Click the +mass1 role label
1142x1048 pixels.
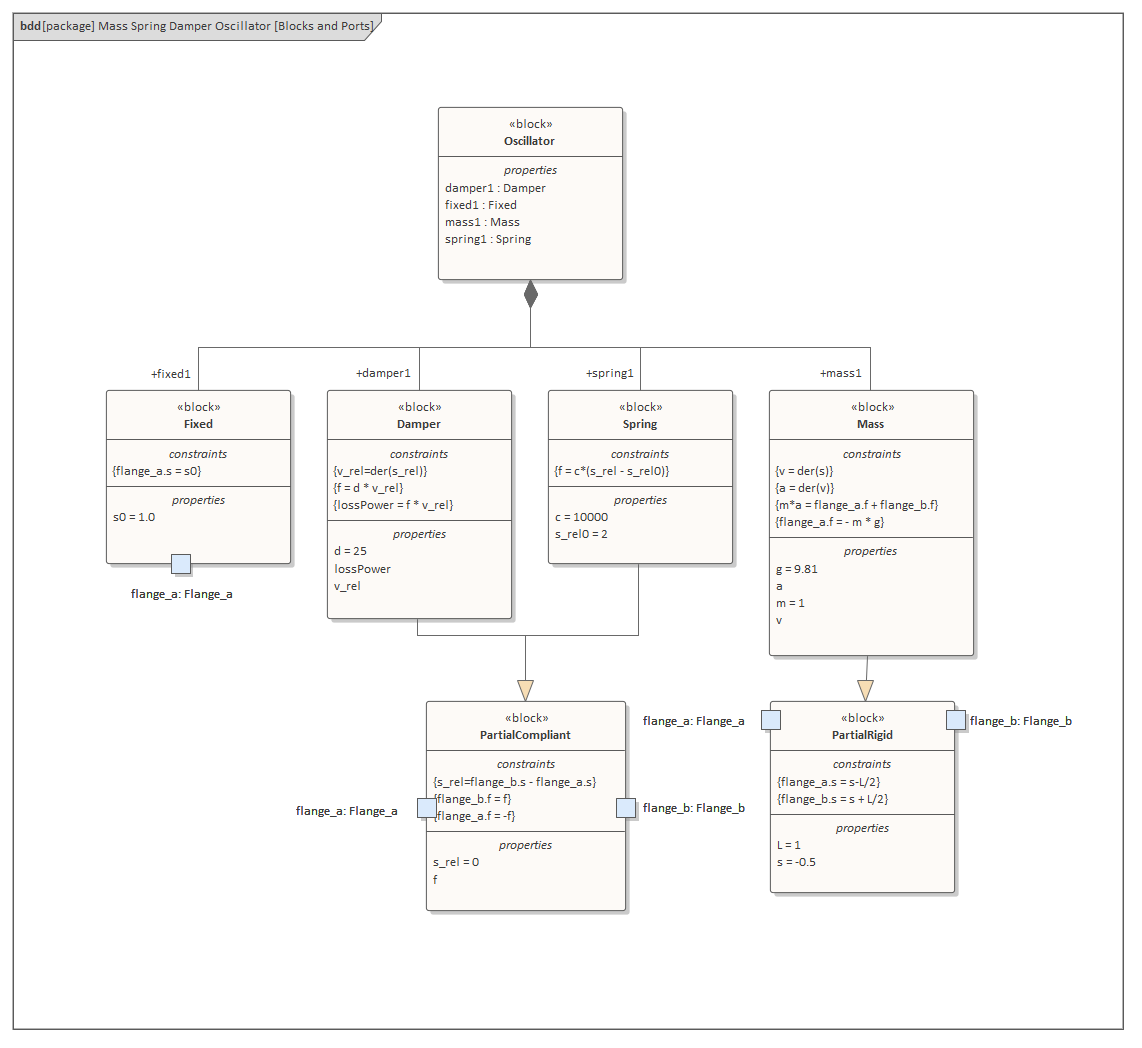coord(841,374)
